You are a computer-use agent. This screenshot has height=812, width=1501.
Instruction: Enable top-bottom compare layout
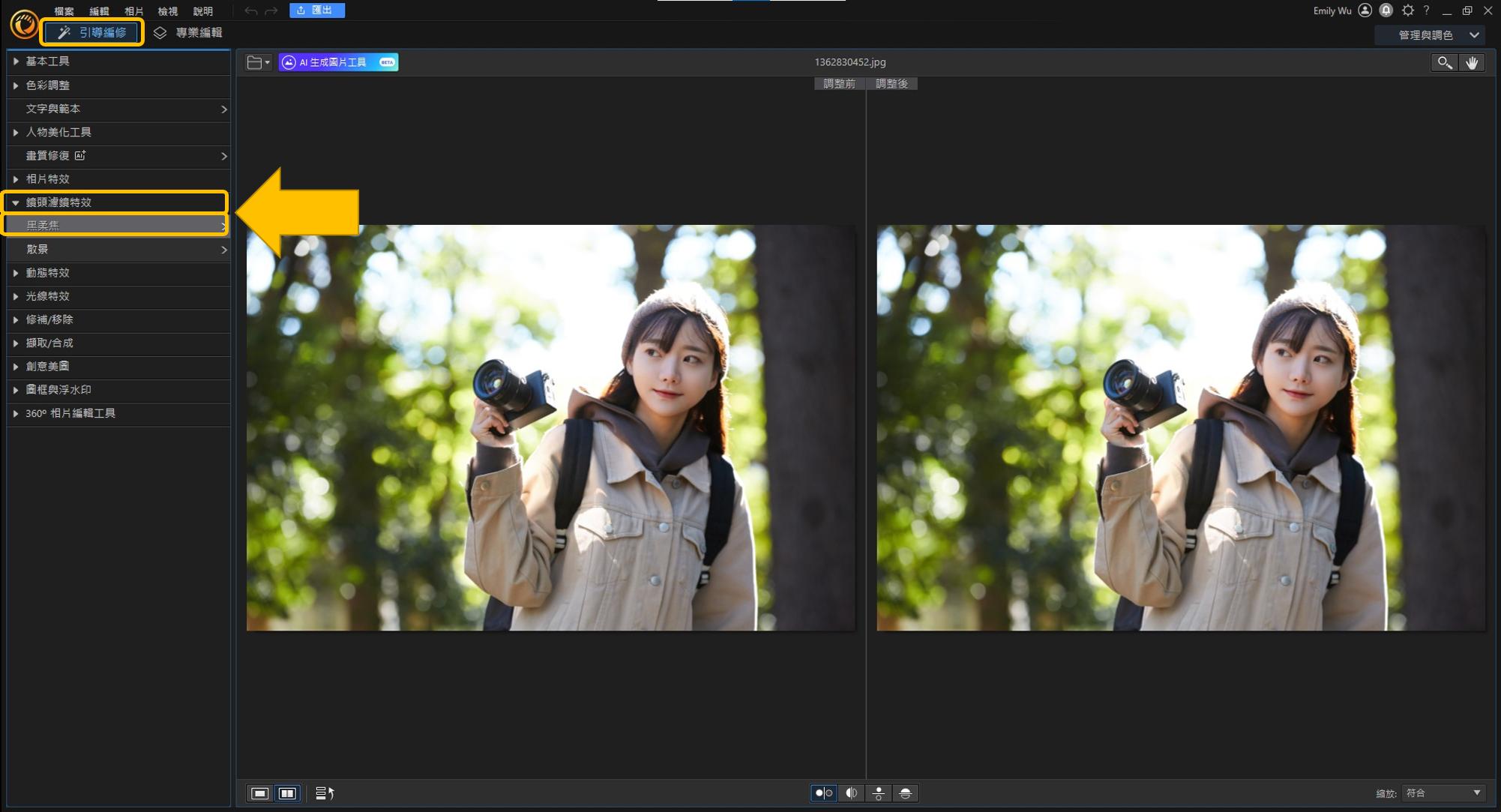click(x=878, y=793)
